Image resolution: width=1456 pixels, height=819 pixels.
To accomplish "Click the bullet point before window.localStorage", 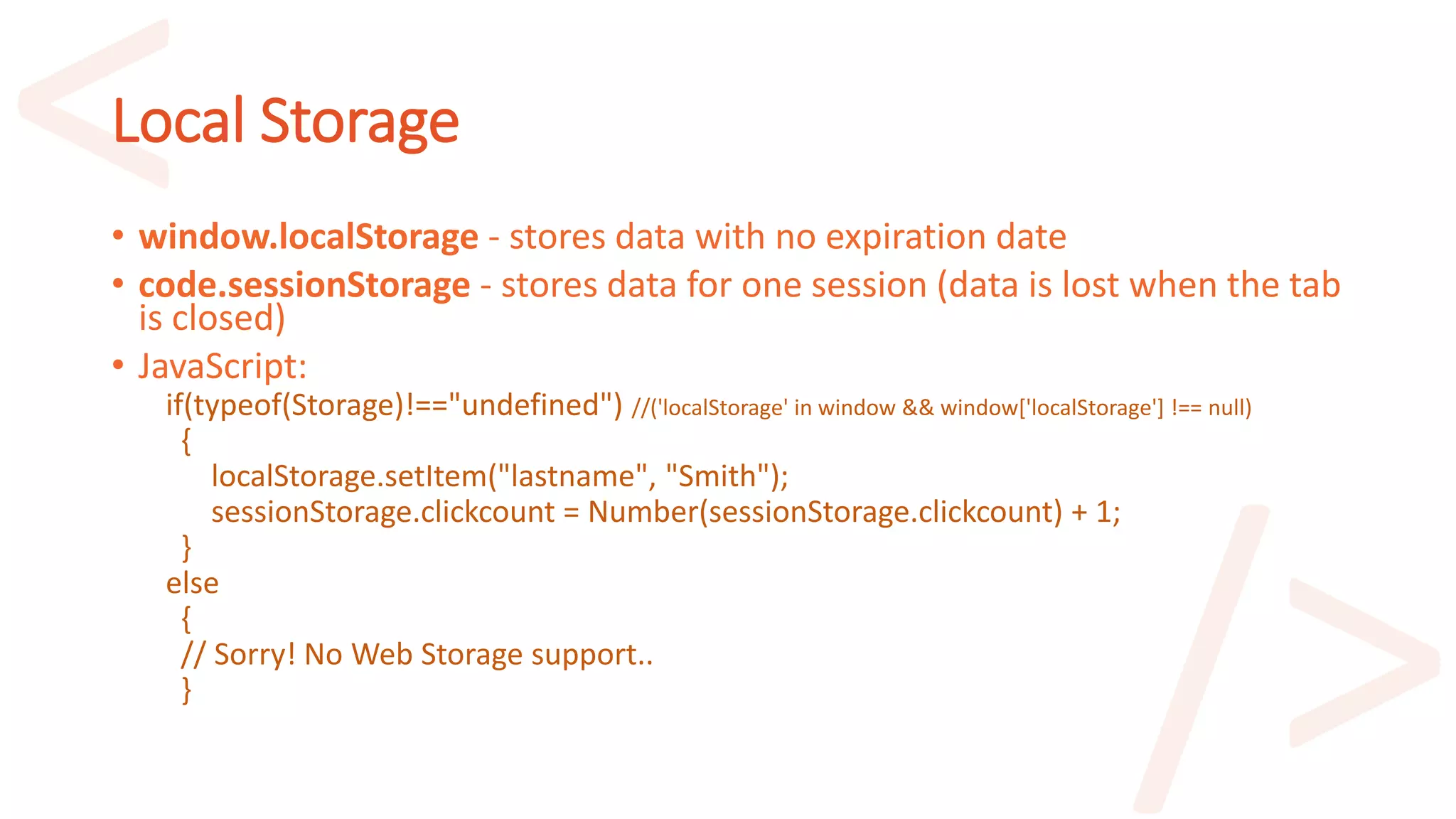I will tap(118, 236).
